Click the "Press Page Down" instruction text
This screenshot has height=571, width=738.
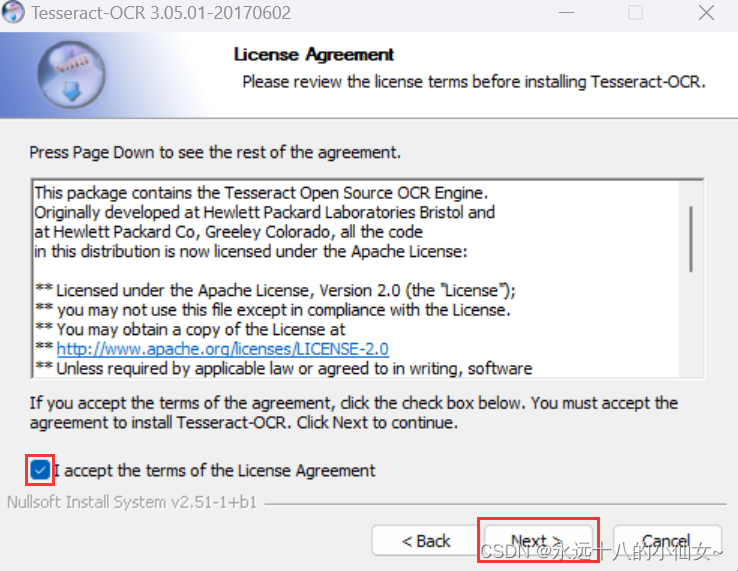point(215,152)
